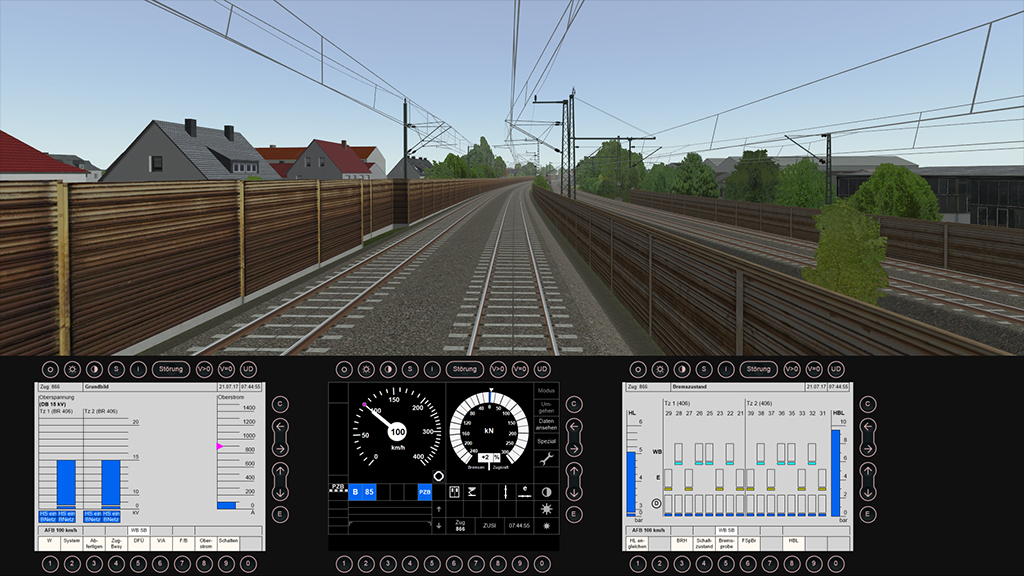Click the door status icon on speedometer display
The image size is (1024, 576).
pyautogui.click(x=455, y=492)
